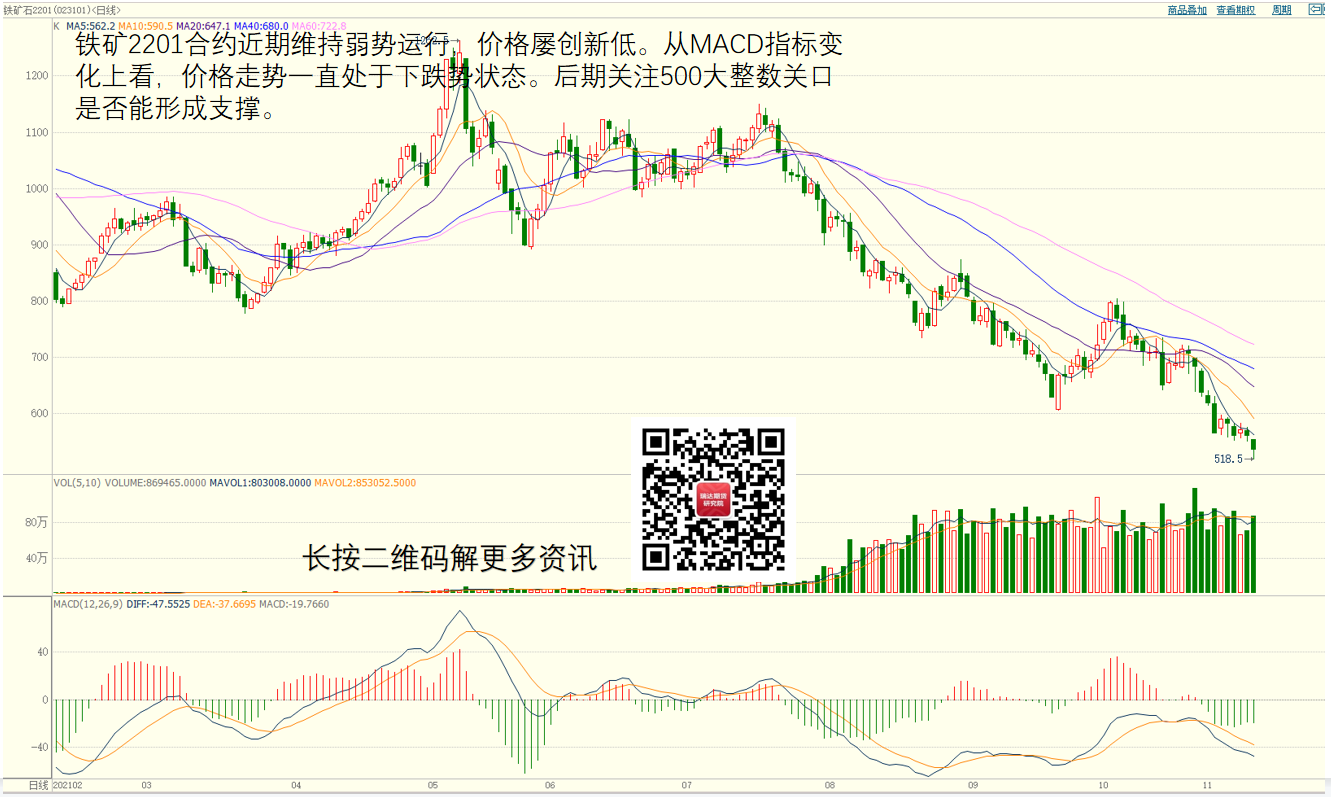Click the 商品叠加 link
1331x797 pixels.
(x=1187, y=10)
